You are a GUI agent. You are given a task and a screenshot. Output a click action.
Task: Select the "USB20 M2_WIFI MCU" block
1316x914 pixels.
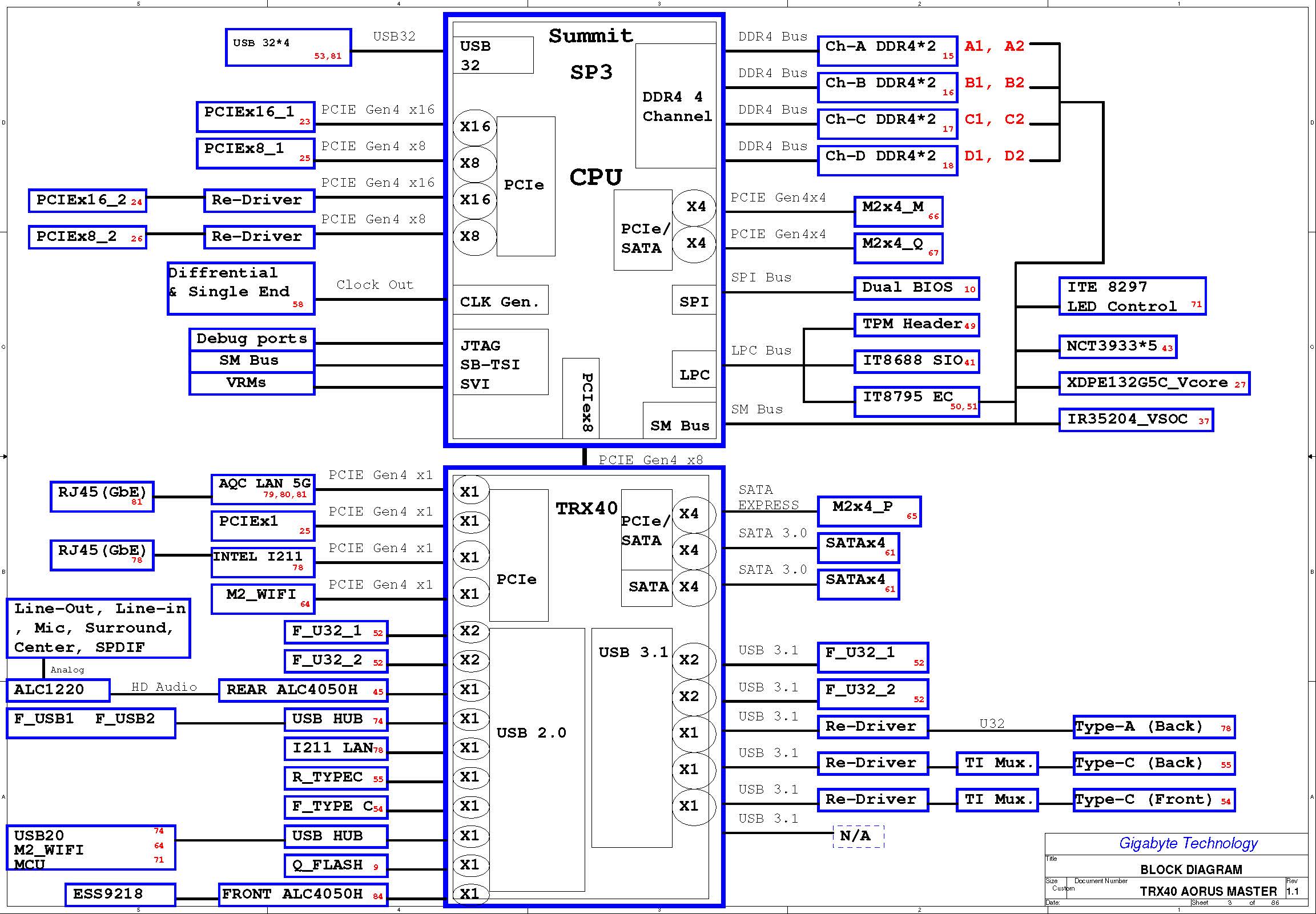pos(91,848)
